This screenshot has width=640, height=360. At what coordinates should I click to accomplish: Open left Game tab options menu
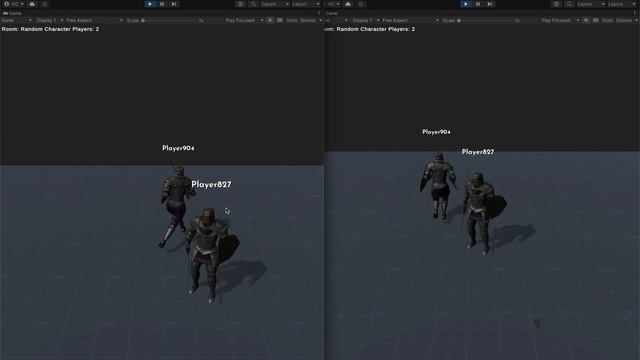pos(319,13)
